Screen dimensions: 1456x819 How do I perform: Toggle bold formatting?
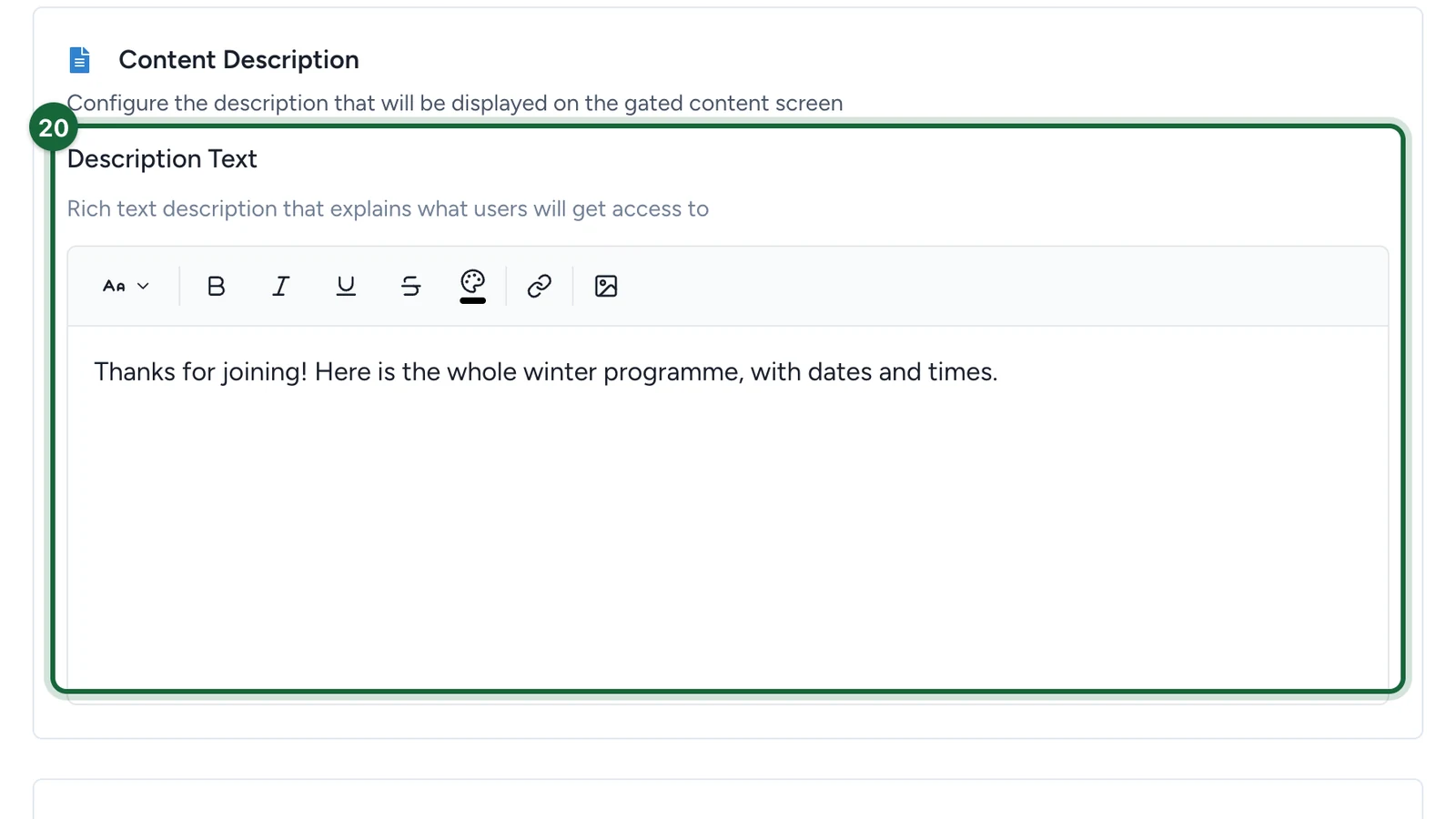(x=216, y=286)
